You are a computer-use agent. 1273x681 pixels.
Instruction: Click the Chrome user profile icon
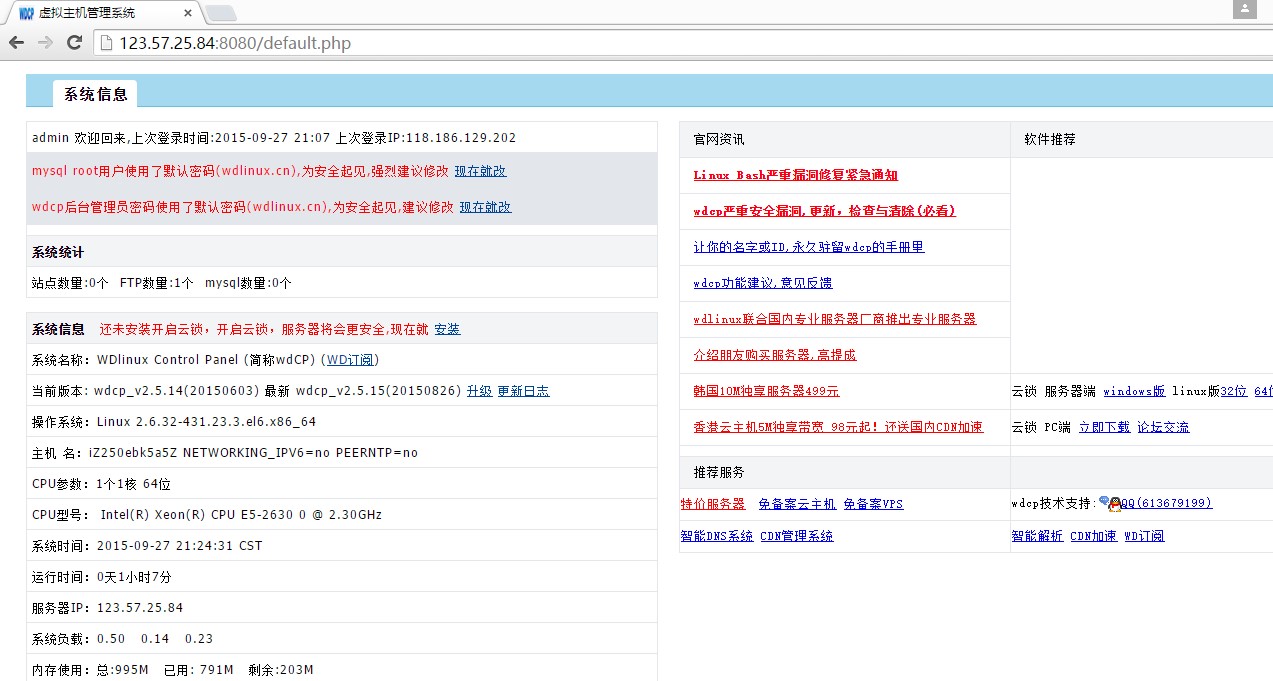(1244, 9)
